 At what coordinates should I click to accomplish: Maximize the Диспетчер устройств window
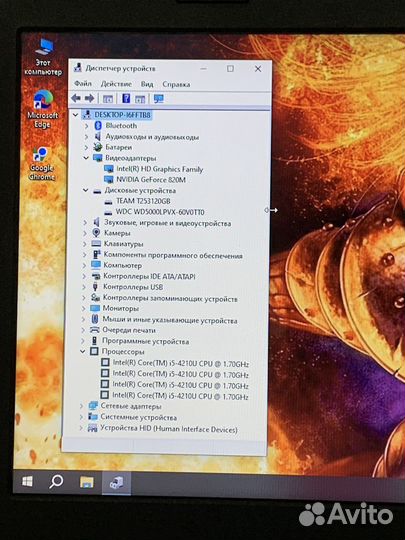point(230,69)
